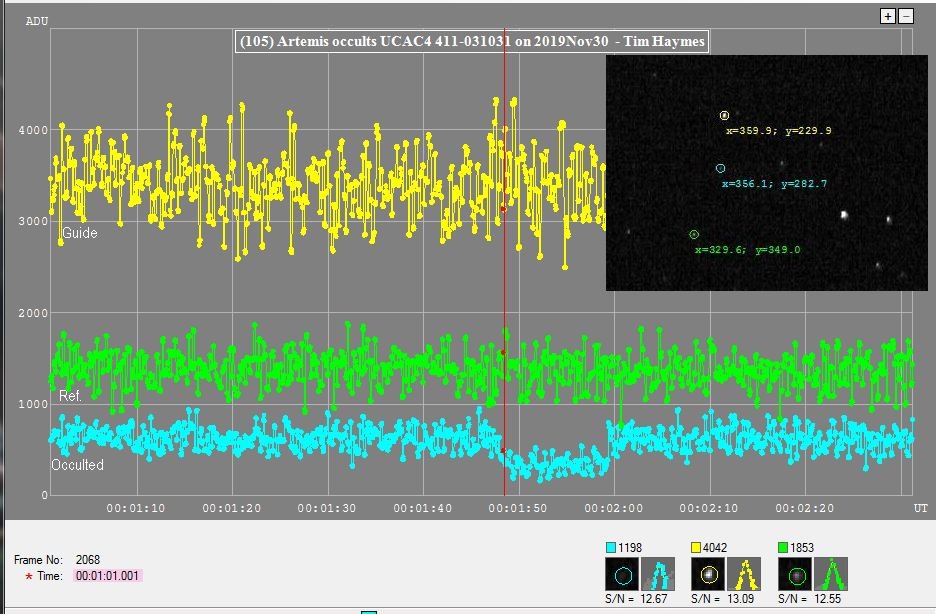
Task: Select the cyan aperture star image thumbnail
Action: (x=623, y=574)
